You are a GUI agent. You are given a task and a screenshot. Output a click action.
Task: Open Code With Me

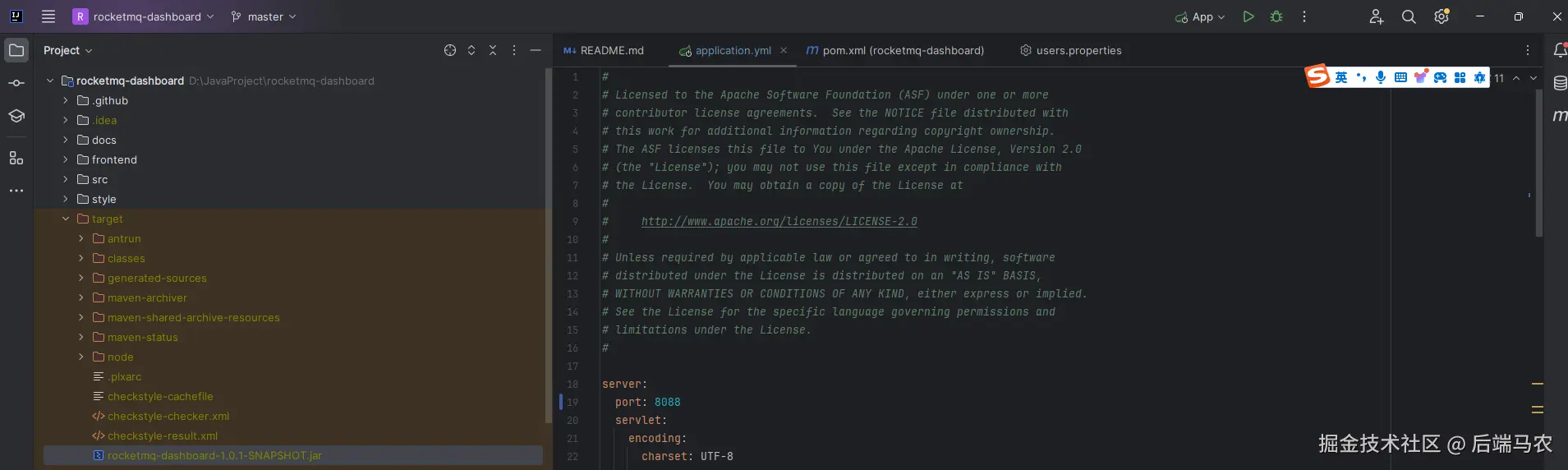(x=1377, y=16)
